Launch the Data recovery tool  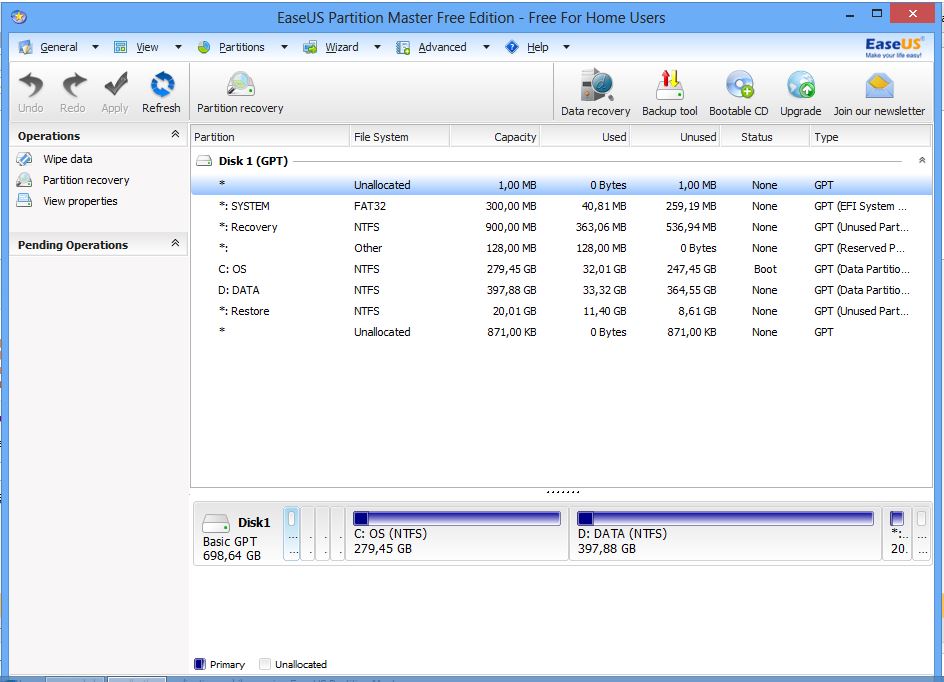pyautogui.click(x=596, y=85)
